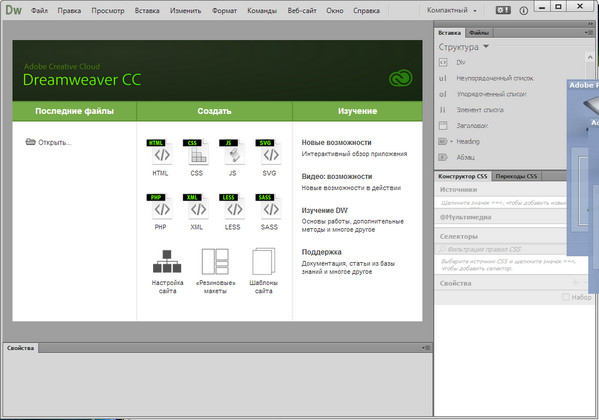The width and height of the screenshot is (599, 420).
Task: Click the folder icon next to Открыть
Action: 31,142
